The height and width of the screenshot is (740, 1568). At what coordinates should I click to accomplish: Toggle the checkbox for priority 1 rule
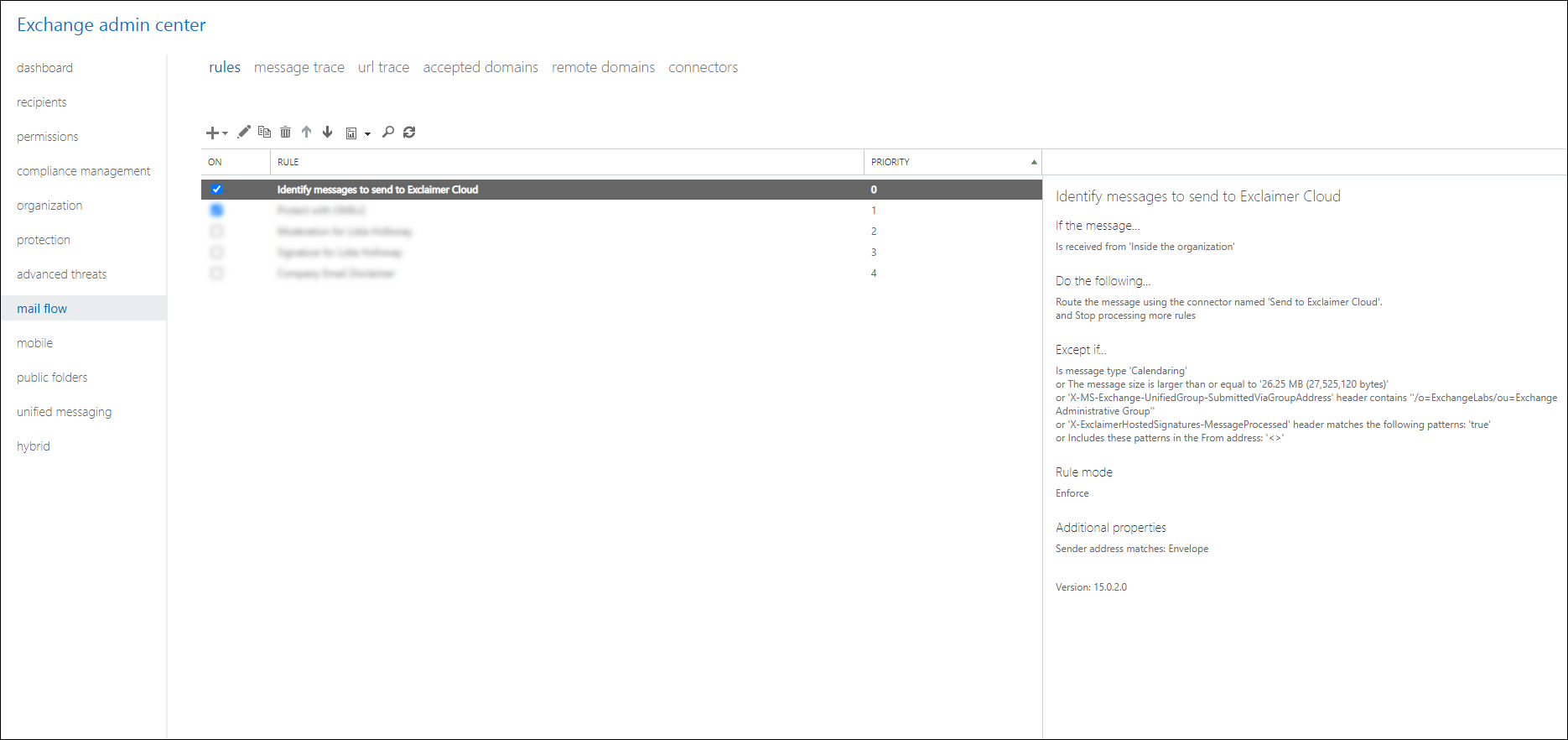pos(217,210)
